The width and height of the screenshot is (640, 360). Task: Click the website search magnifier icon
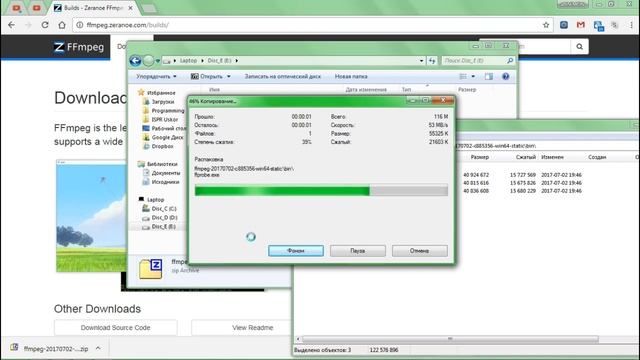579,47
